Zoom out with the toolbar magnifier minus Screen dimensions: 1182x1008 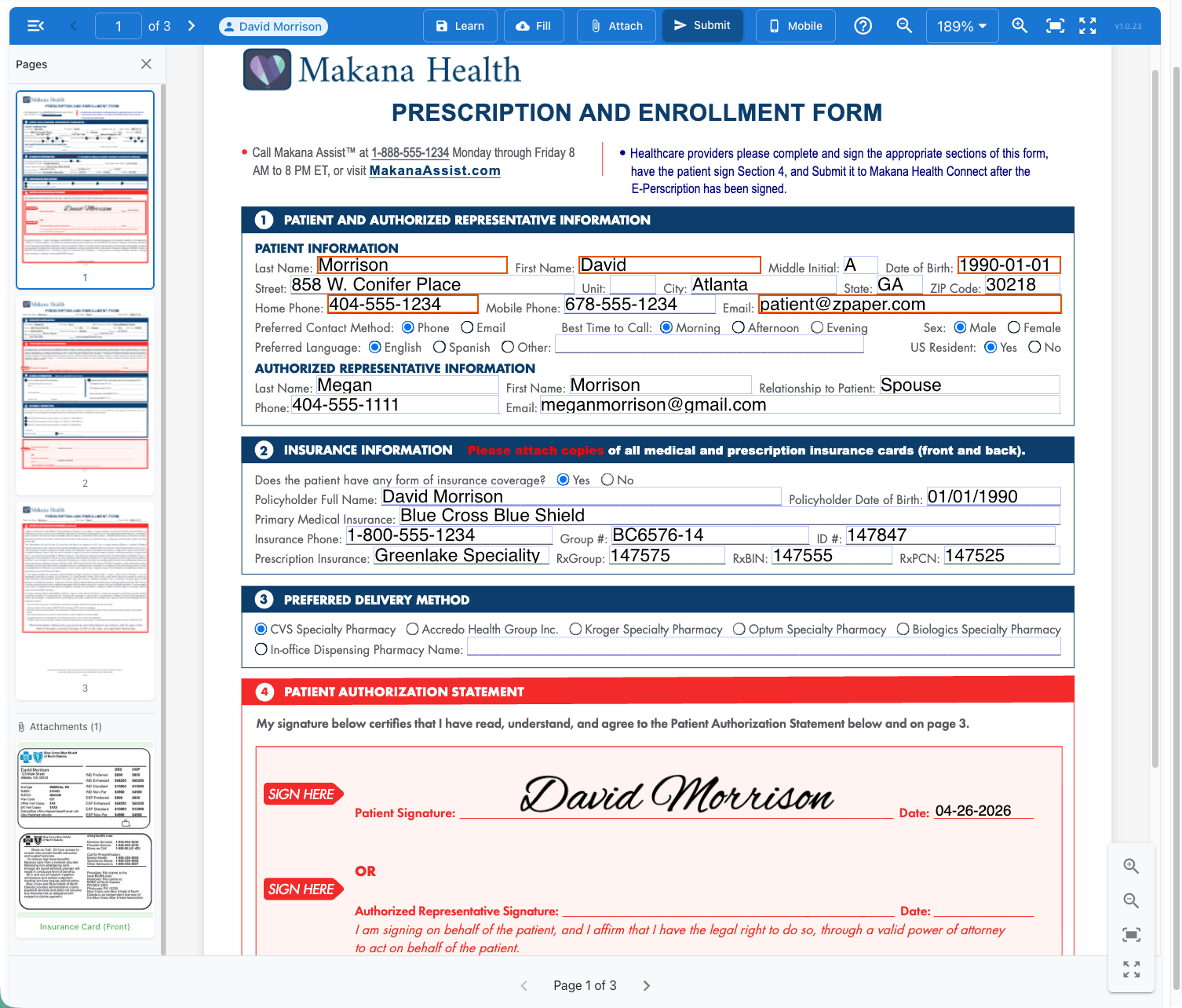[904, 26]
